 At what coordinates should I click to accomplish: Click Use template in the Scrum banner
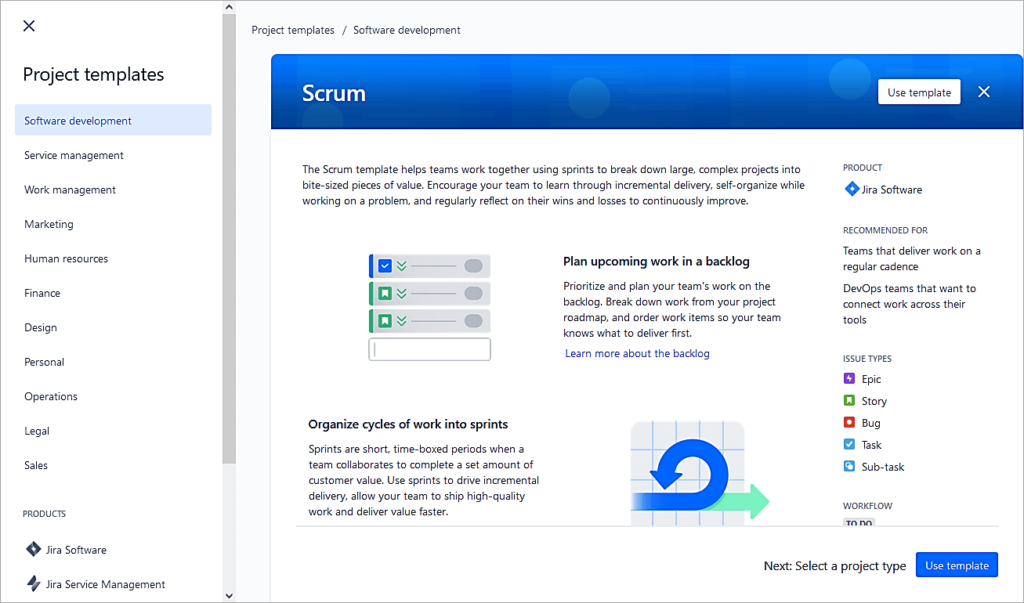[918, 91]
